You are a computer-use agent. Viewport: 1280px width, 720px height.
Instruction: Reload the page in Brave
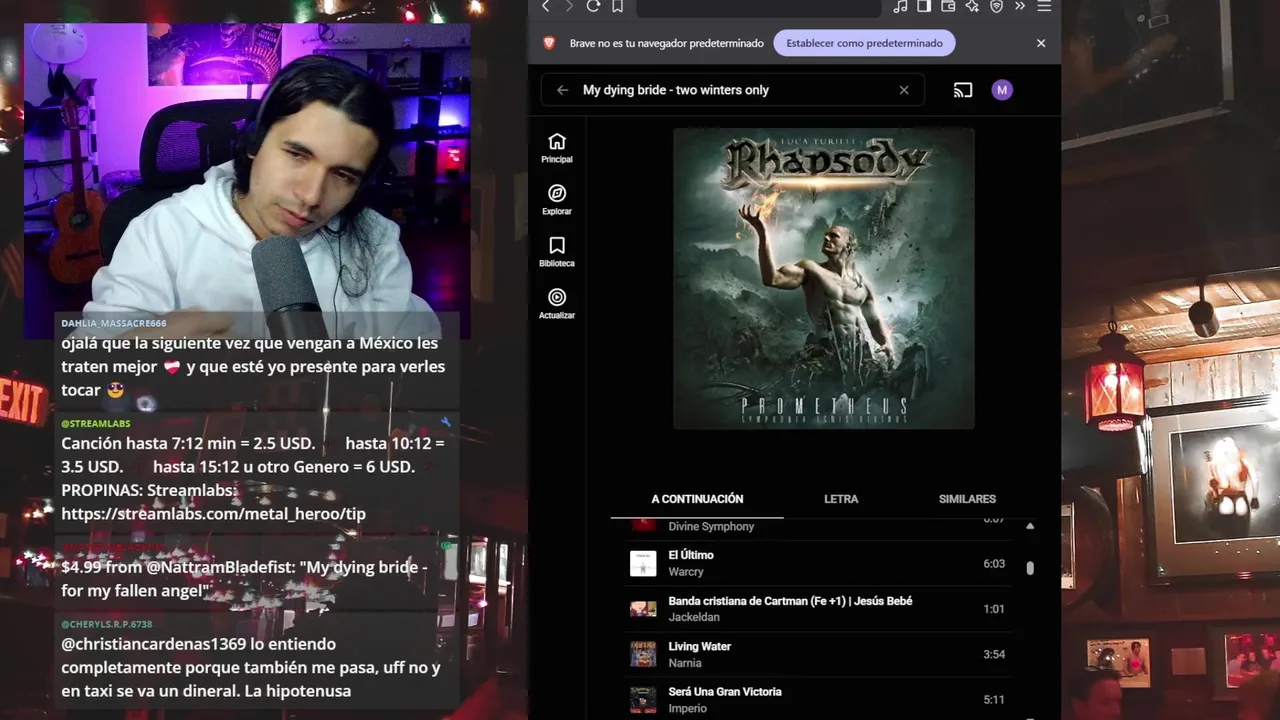tap(593, 6)
